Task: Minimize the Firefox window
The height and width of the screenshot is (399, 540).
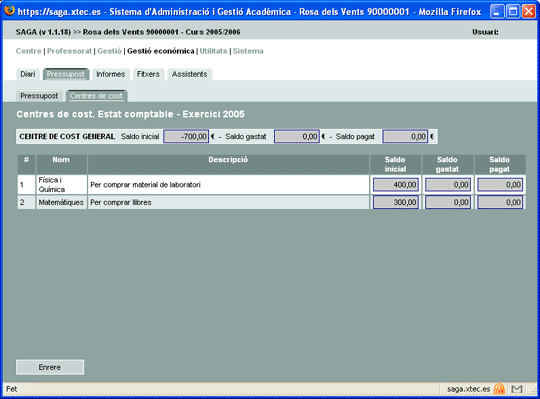Action: (497, 12)
